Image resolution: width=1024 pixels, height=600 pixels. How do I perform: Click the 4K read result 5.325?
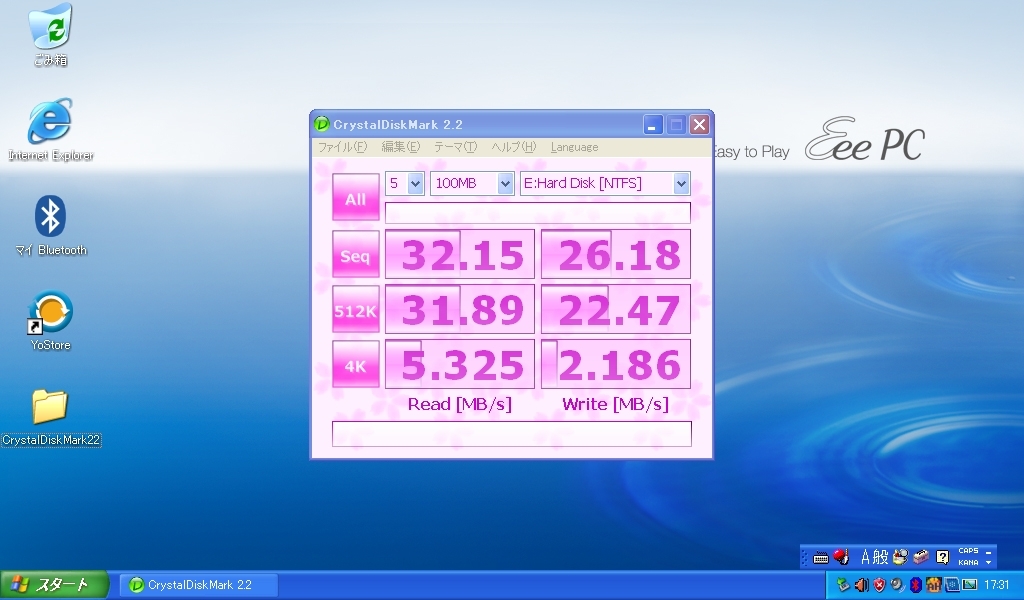click(460, 364)
